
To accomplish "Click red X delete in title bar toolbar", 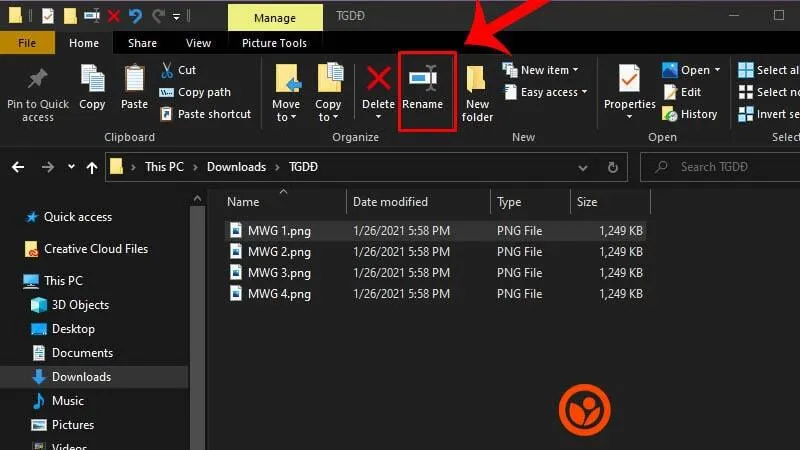I will coord(114,16).
